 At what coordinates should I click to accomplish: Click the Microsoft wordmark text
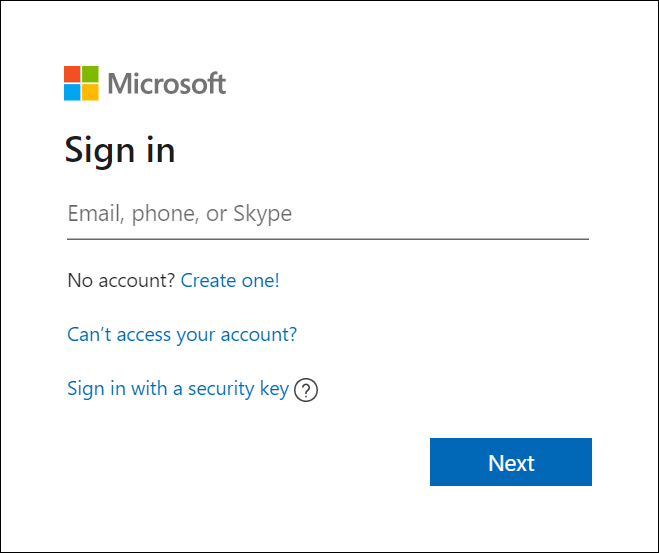(x=167, y=83)
